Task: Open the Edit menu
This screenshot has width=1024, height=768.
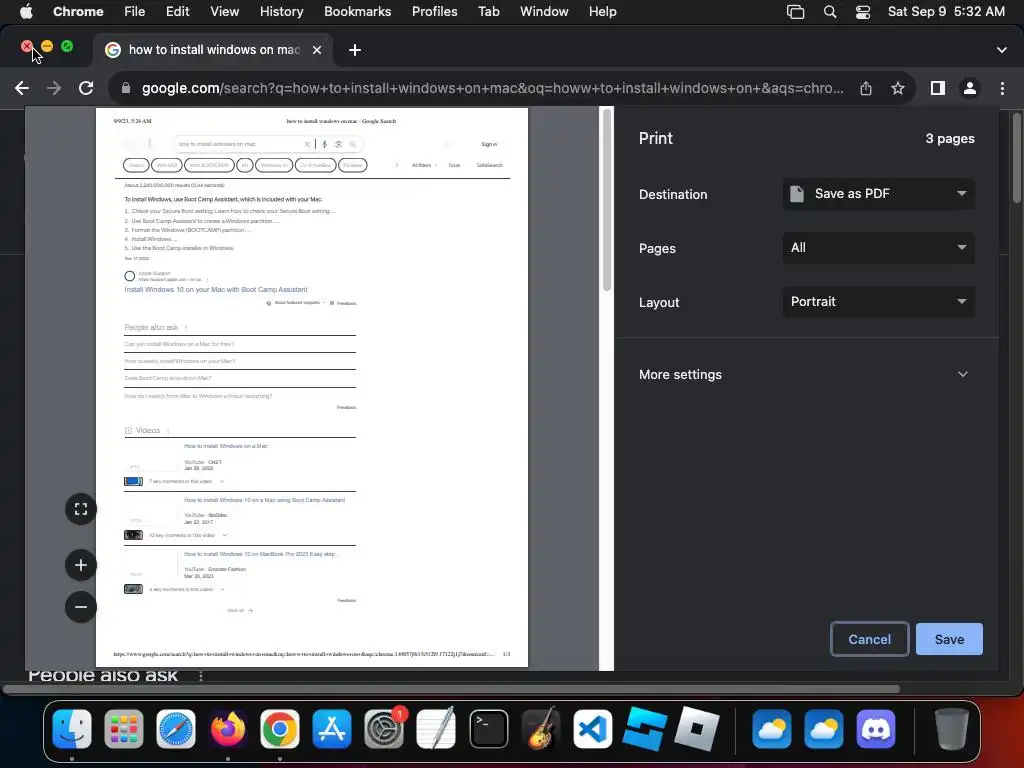Action: pyautogui.click(x=177, y=12)
